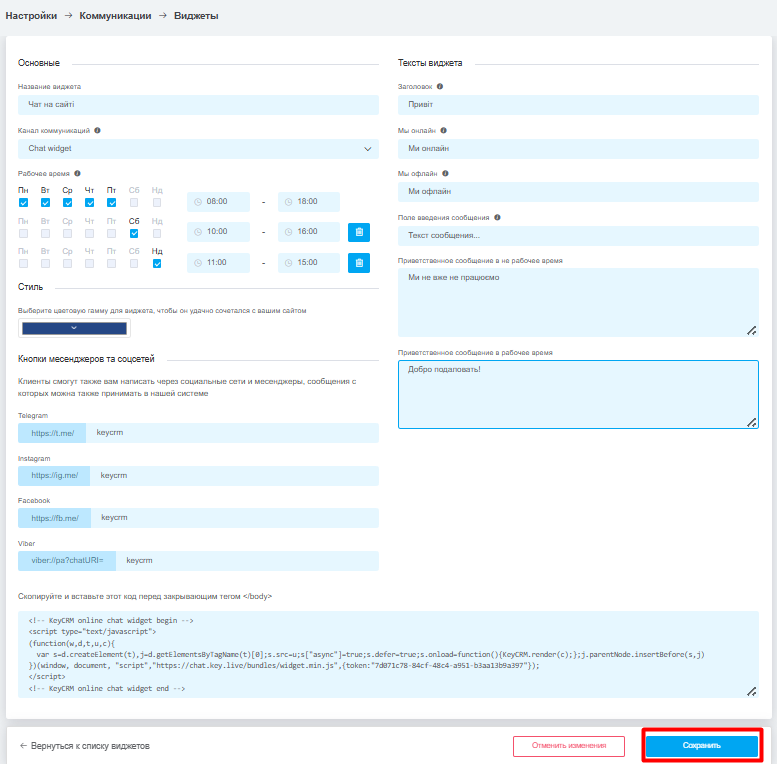Focus the Instagram username field
This screenshot has height=764, width=777.
click(234, 476)
